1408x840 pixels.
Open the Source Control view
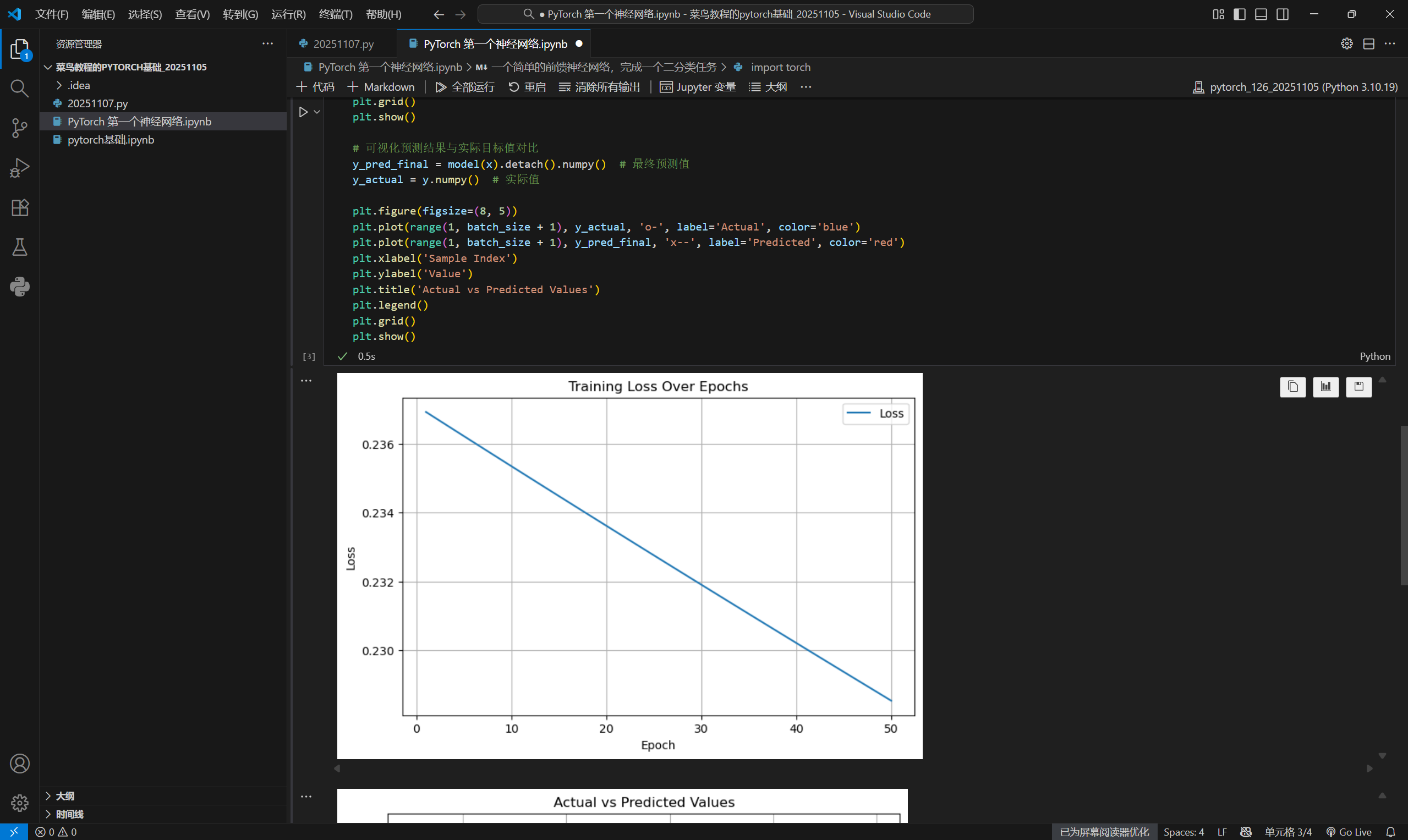coord(20,128)
